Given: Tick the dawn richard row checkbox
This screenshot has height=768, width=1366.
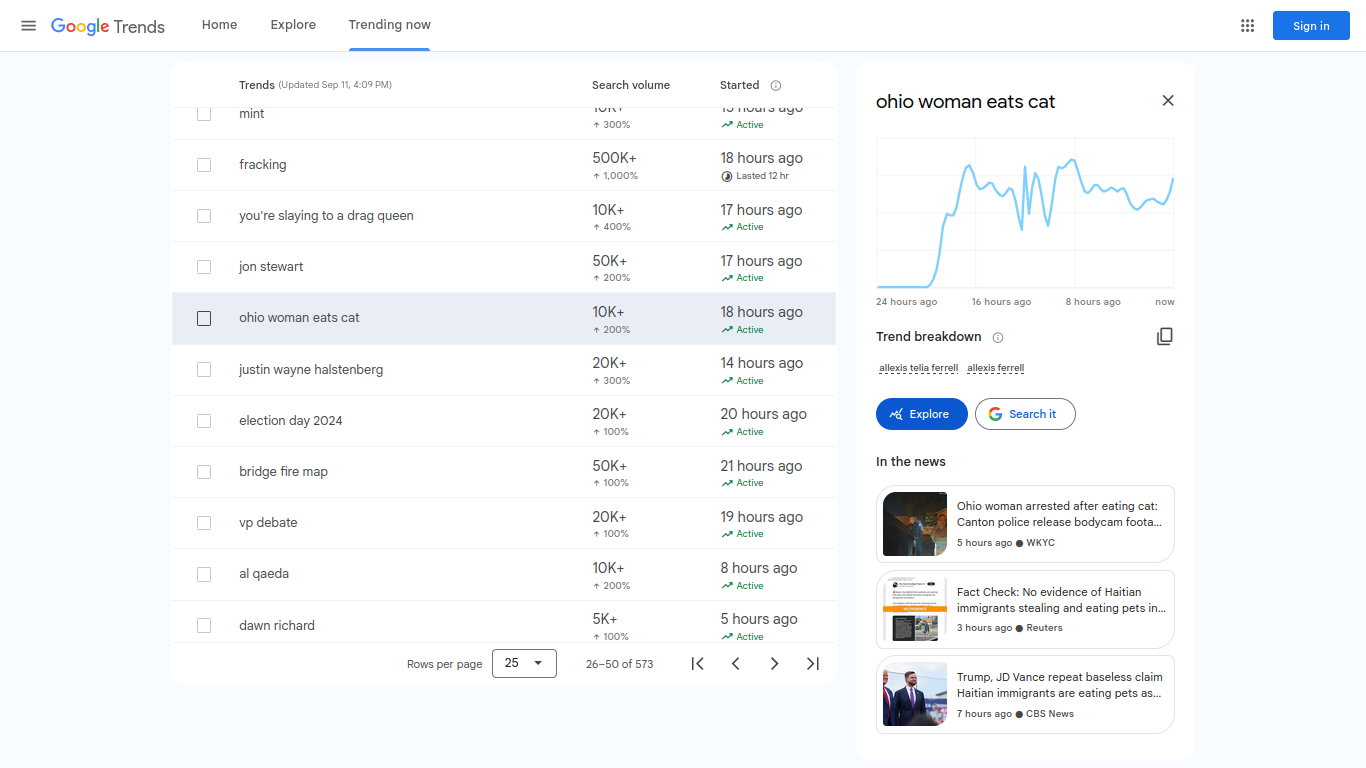Looking at the screenshot, I should point(204,626).
